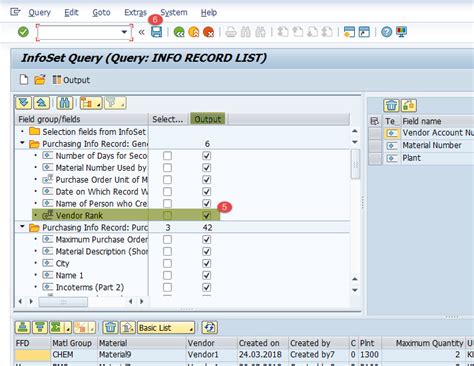The width and height of the screenshot is (474, 366).
Task: Click the Customize Local Layout monitor icon
Action: click(x=401, y=32)
